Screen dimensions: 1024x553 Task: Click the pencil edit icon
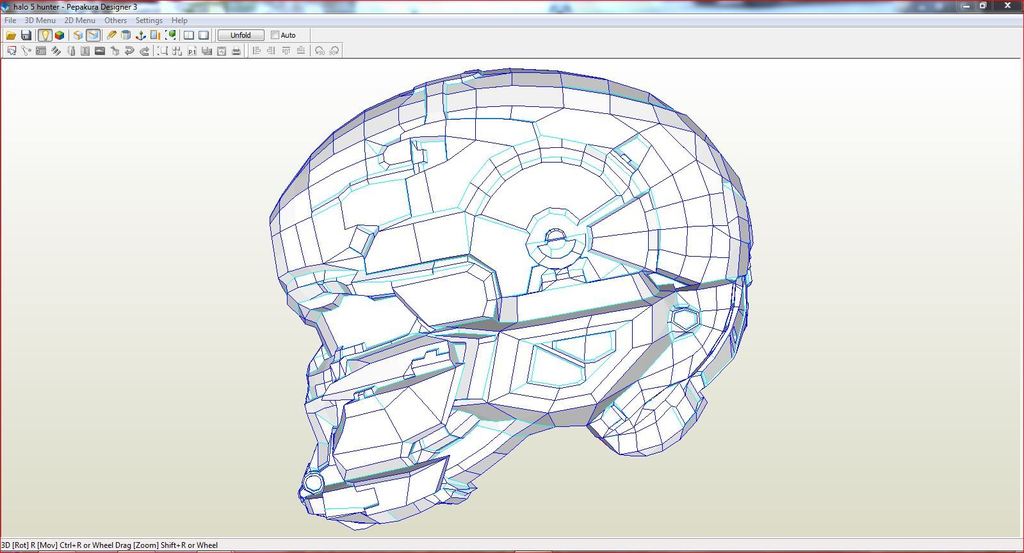tap(112, 35)
